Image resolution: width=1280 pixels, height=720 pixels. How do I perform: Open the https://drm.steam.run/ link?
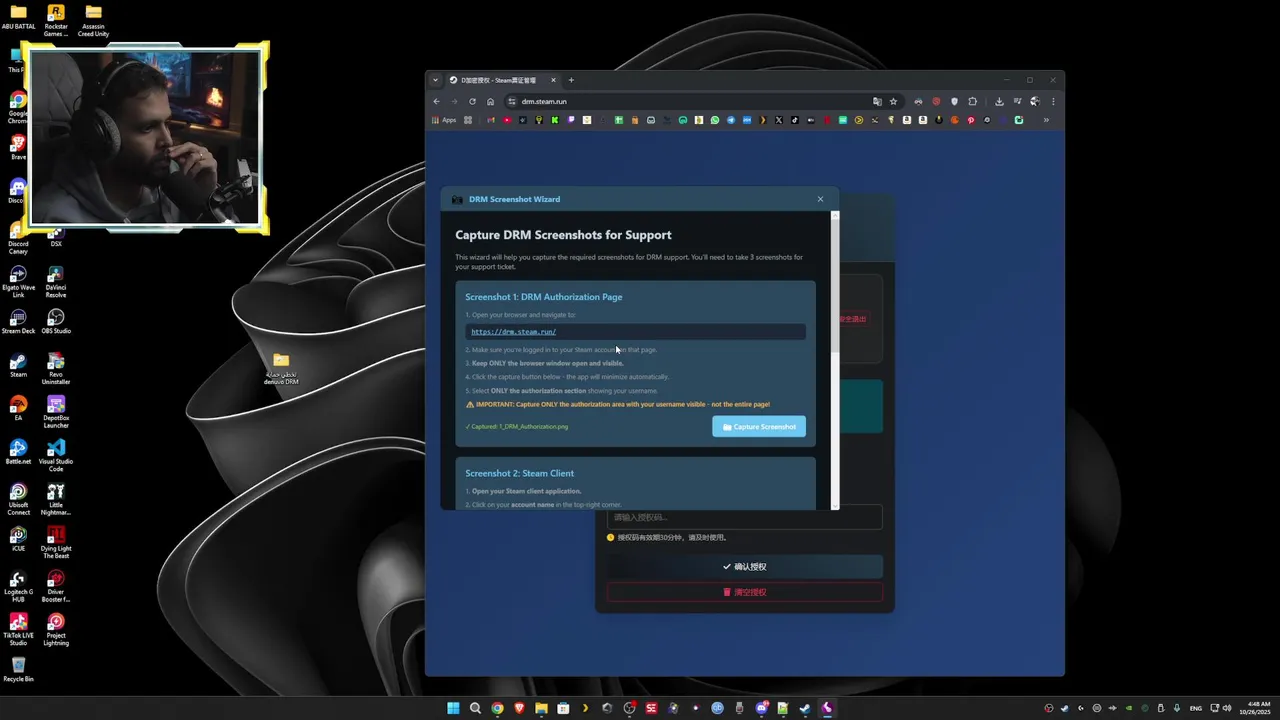513,332
